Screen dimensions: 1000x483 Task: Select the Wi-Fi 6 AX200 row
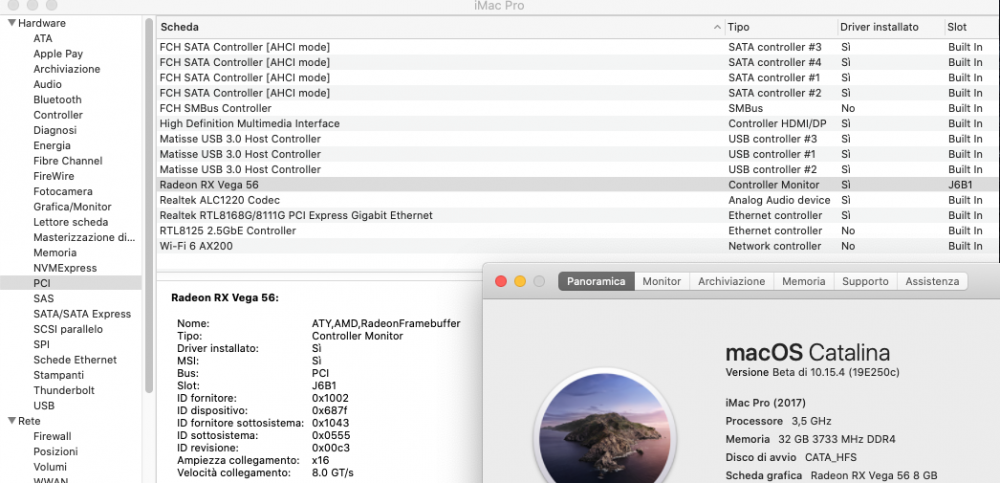click(577, 246)
